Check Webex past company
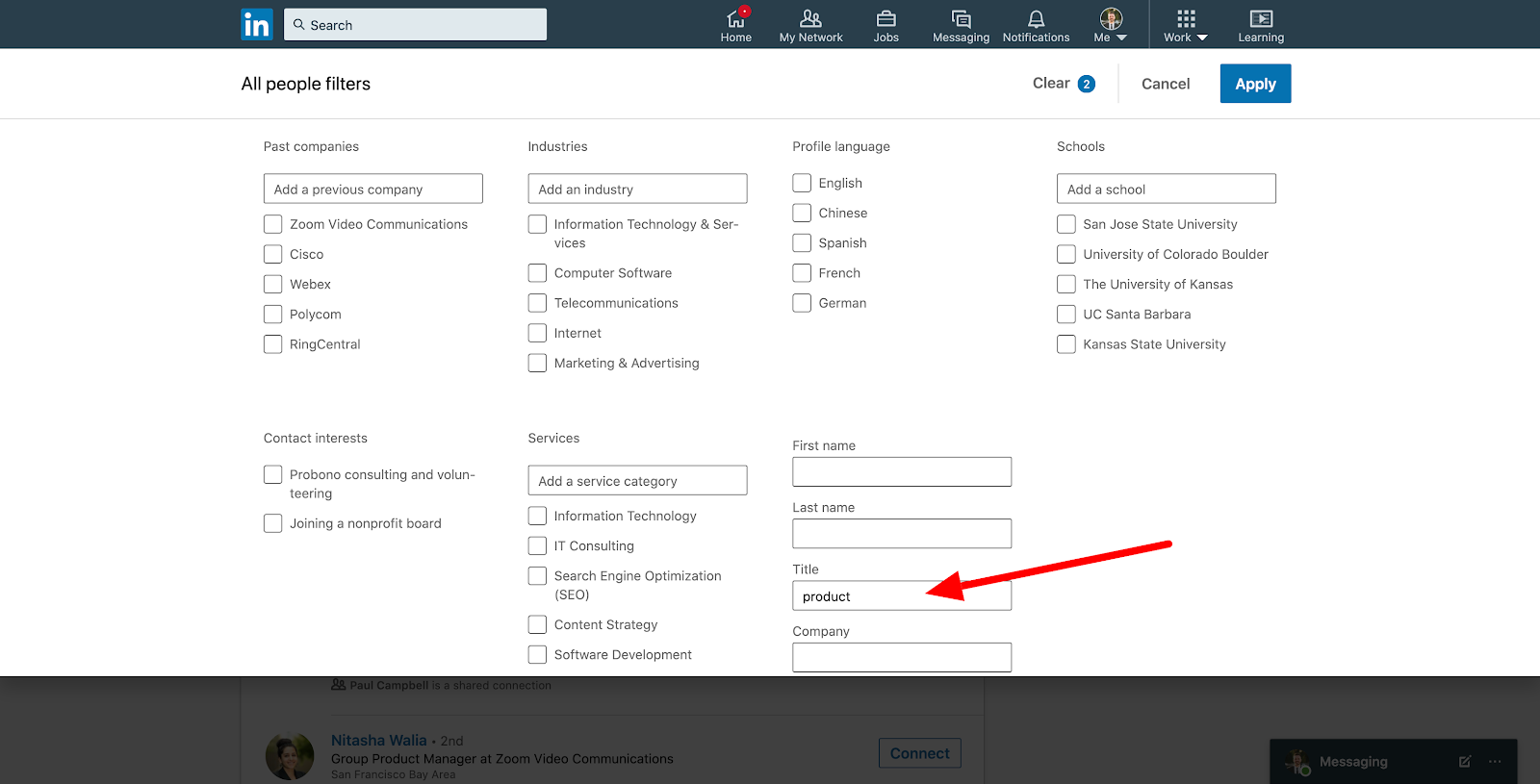Image resolution: width=1540 pixels, height=784 pixels. click(272, 284)
